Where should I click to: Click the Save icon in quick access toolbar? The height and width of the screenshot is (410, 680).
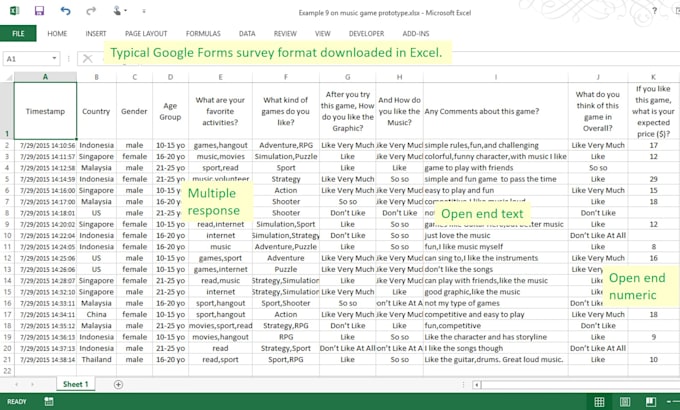(x=39, y=11)
